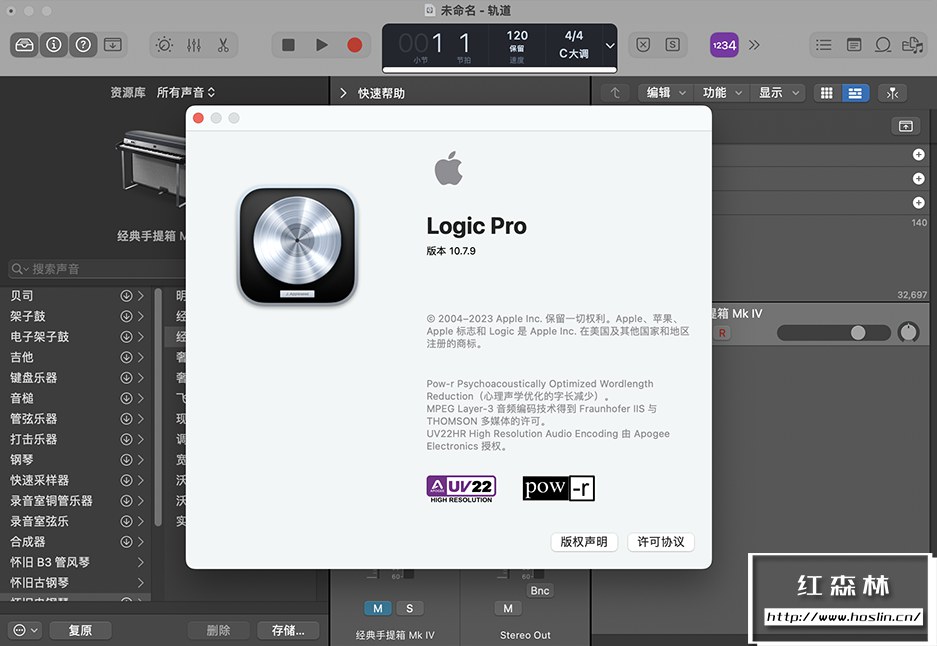Open the sound category popup
Image resolution: width=937 pixels, height=646 pixels.
(x=185, y=93)
